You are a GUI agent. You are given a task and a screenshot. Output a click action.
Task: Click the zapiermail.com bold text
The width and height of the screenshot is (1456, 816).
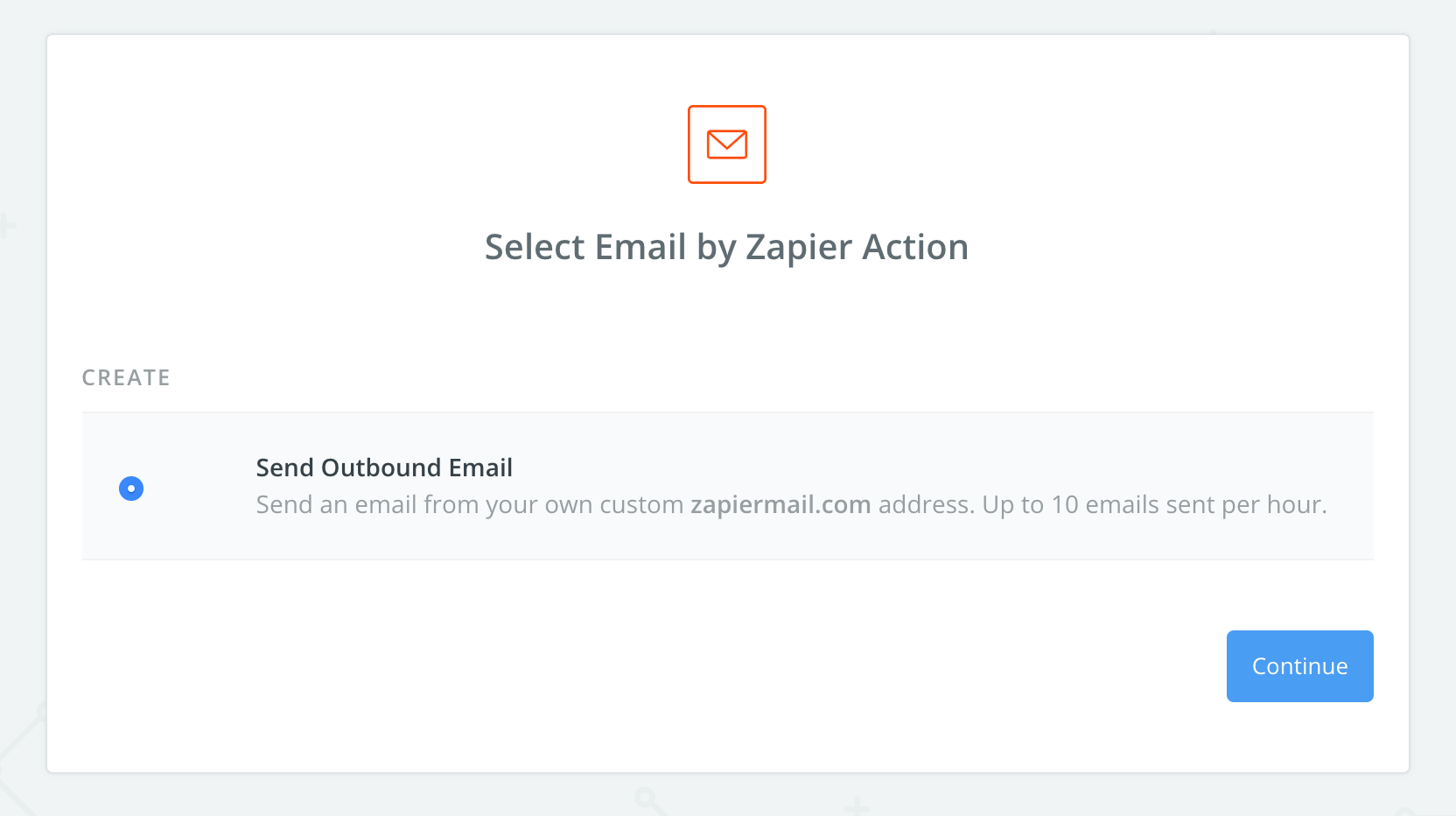point(780,504)
